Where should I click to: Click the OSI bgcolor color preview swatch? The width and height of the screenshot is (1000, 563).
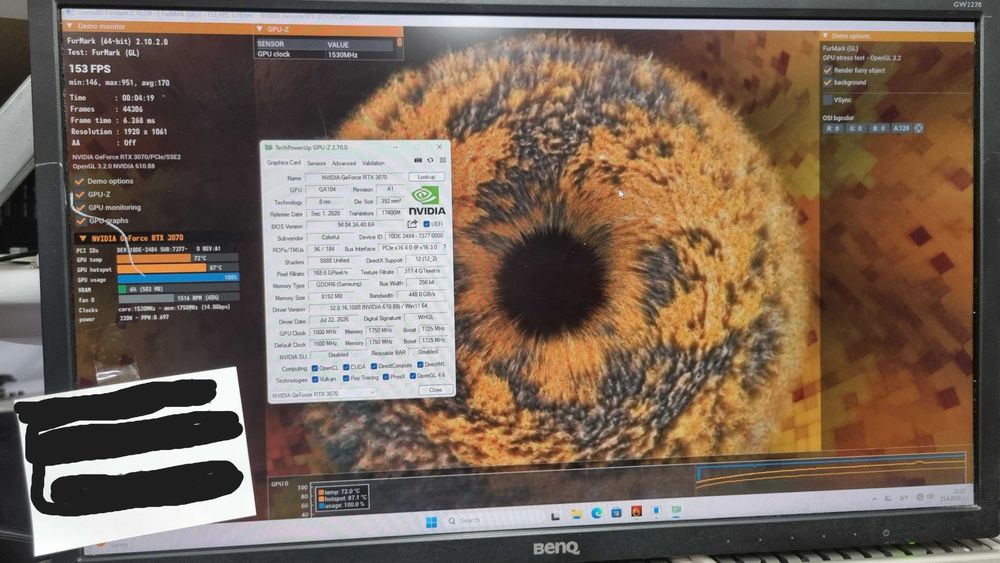pos(918,128)
